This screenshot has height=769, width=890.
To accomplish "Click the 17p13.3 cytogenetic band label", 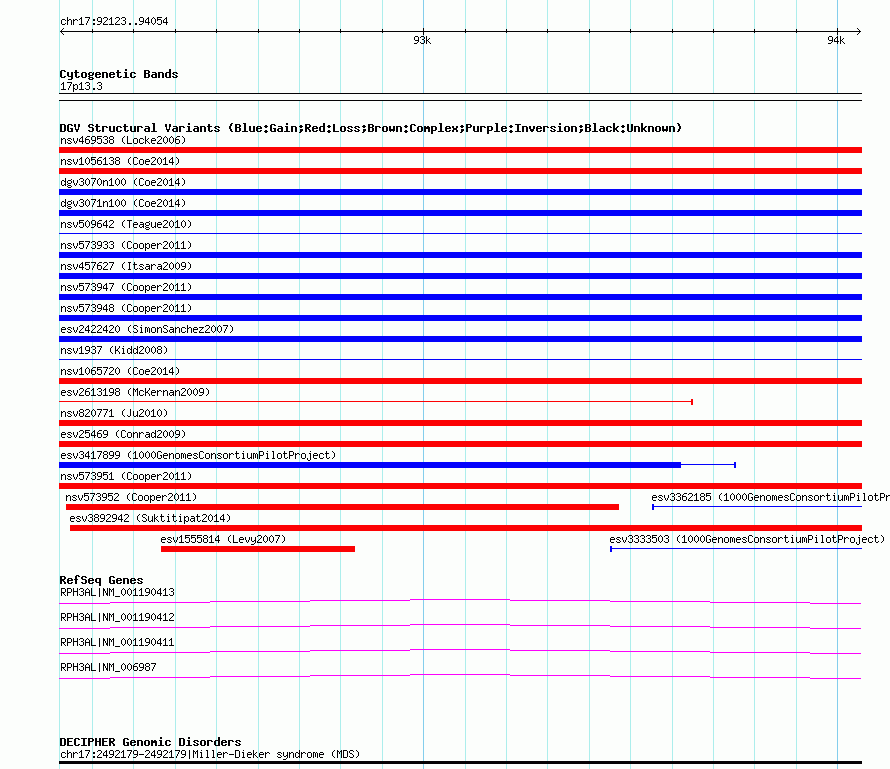I will click(81, 86).
